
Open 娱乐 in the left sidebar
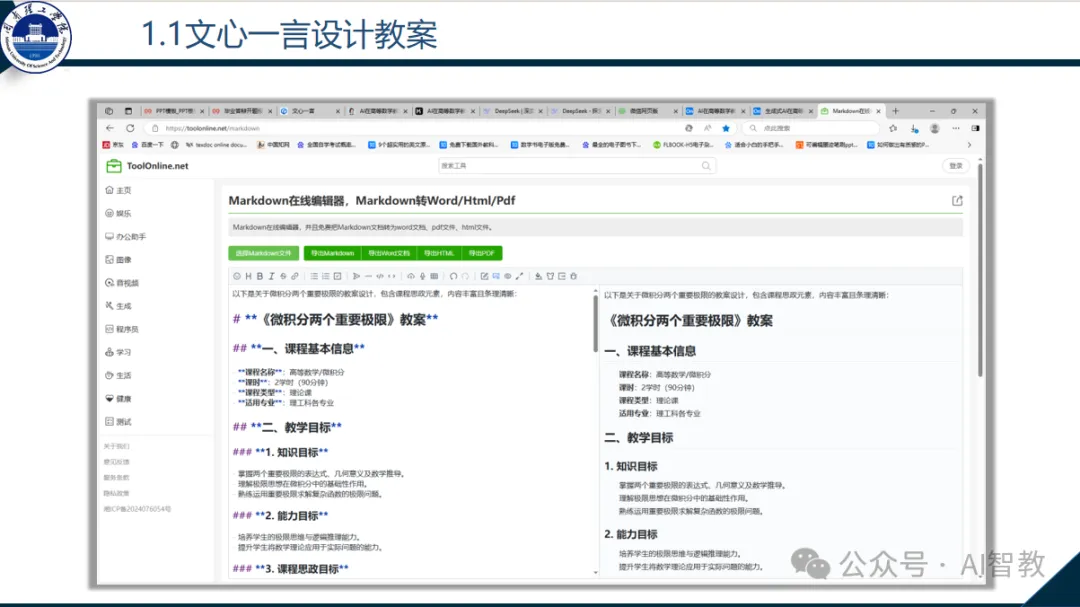pos(118,214)
